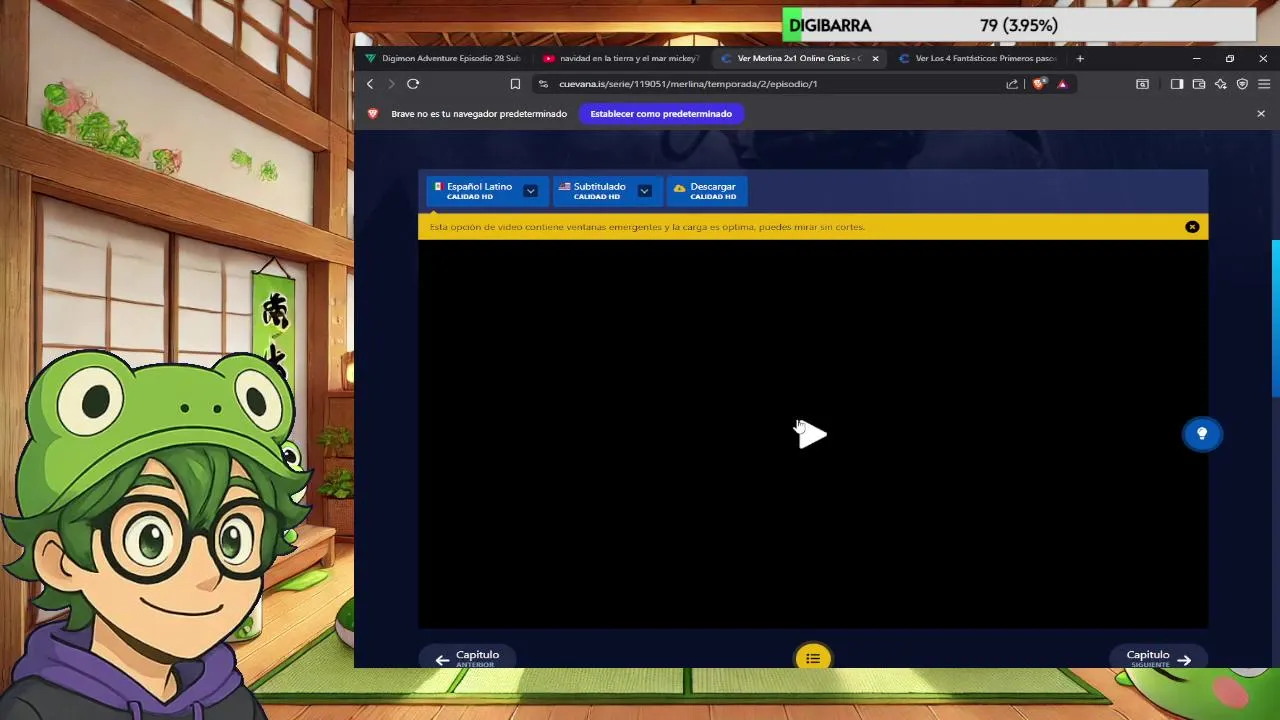Image resolution: width=1280 pixels, height=720 pixels.
Task: Go to Capítulo Siguiente
Action: pos(1158,658)
